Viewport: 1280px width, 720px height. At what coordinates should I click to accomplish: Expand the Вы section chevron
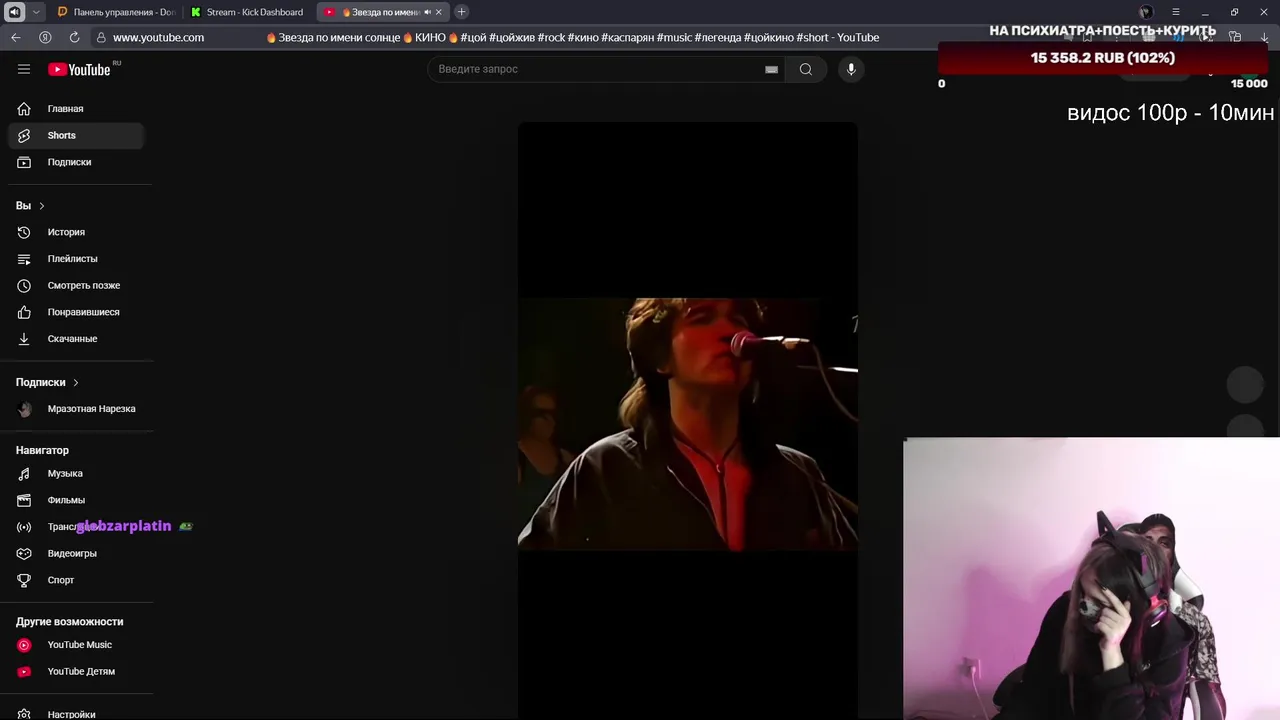tap(42, 206)
